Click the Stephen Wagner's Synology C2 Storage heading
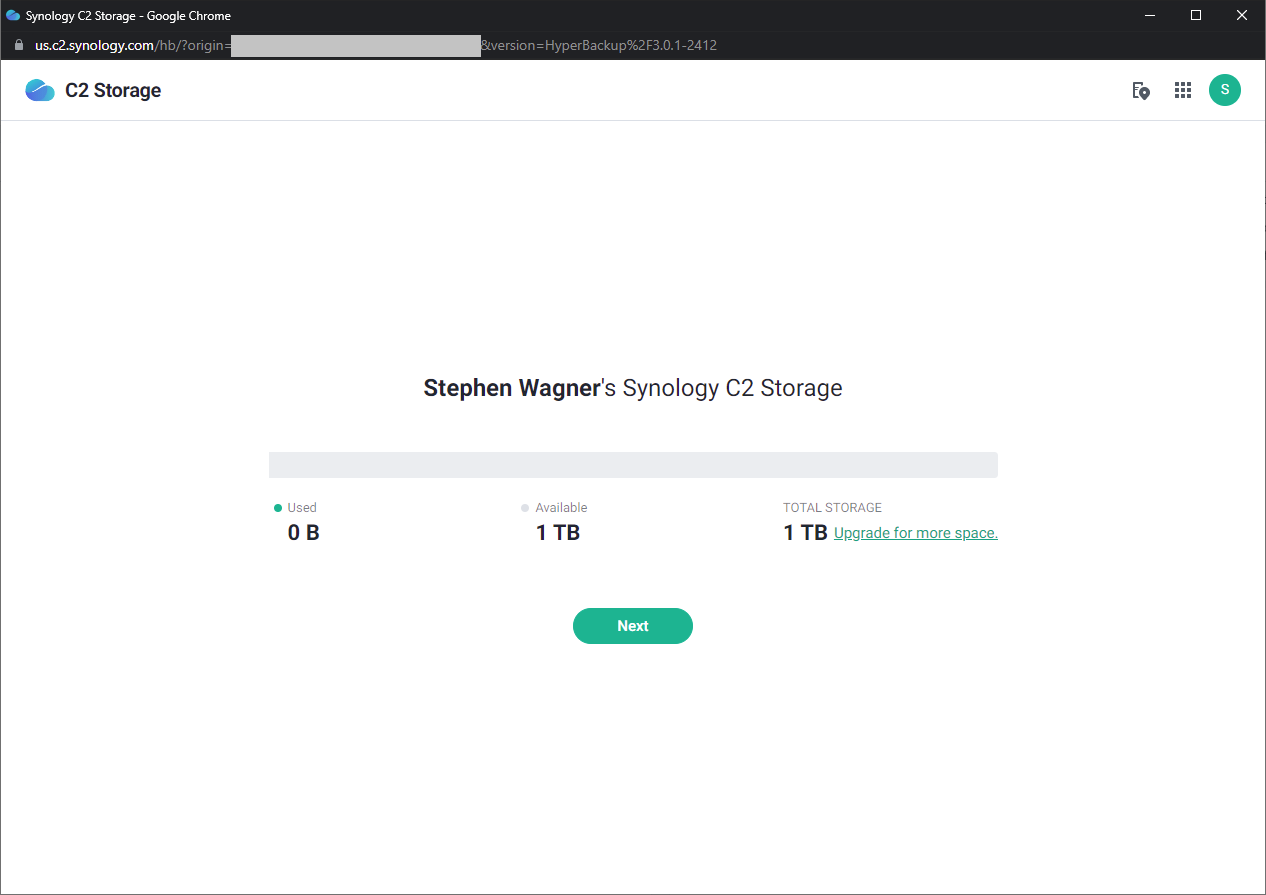 point(633,388)
